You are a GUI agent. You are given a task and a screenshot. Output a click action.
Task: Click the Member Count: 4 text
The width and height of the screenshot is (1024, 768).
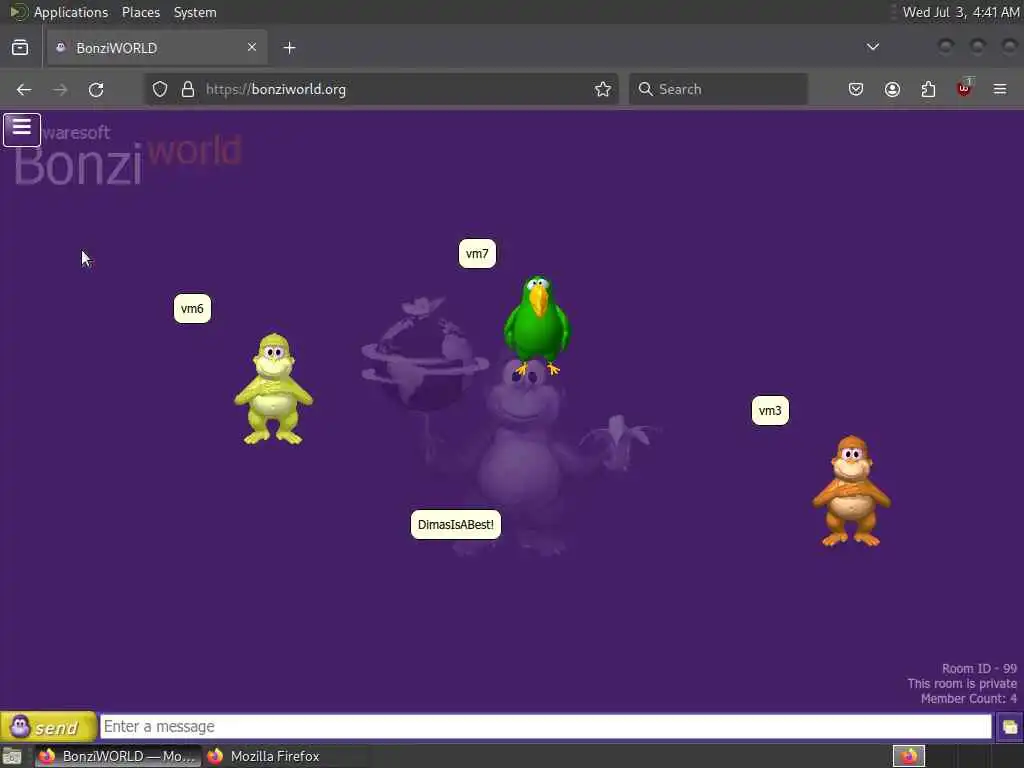pyautogui.click(x=968, y=699)
